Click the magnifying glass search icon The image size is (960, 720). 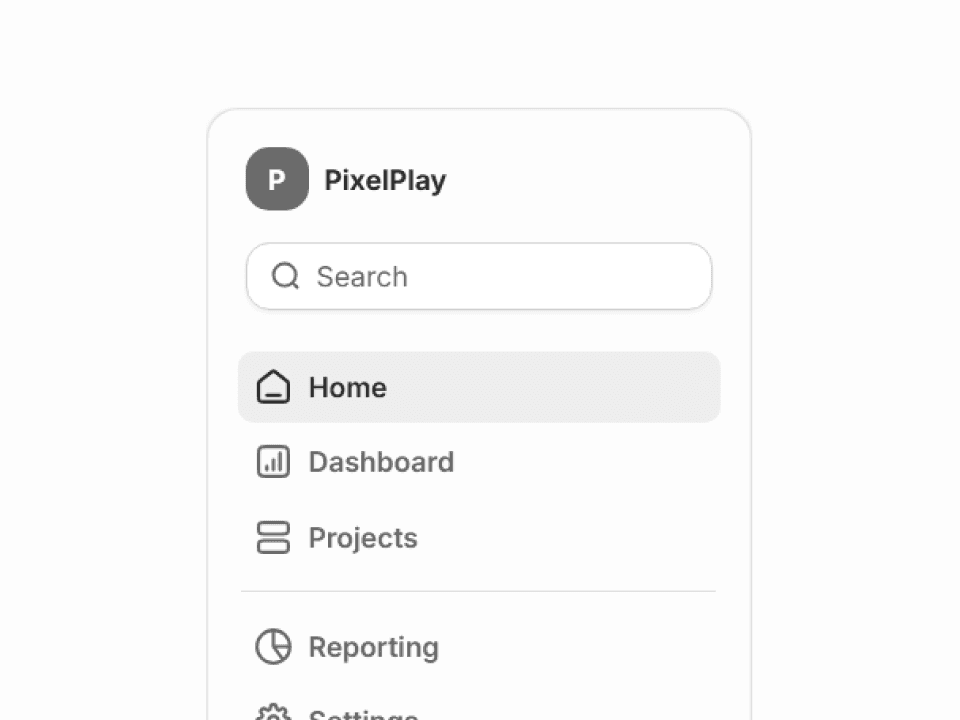point(286,276)
